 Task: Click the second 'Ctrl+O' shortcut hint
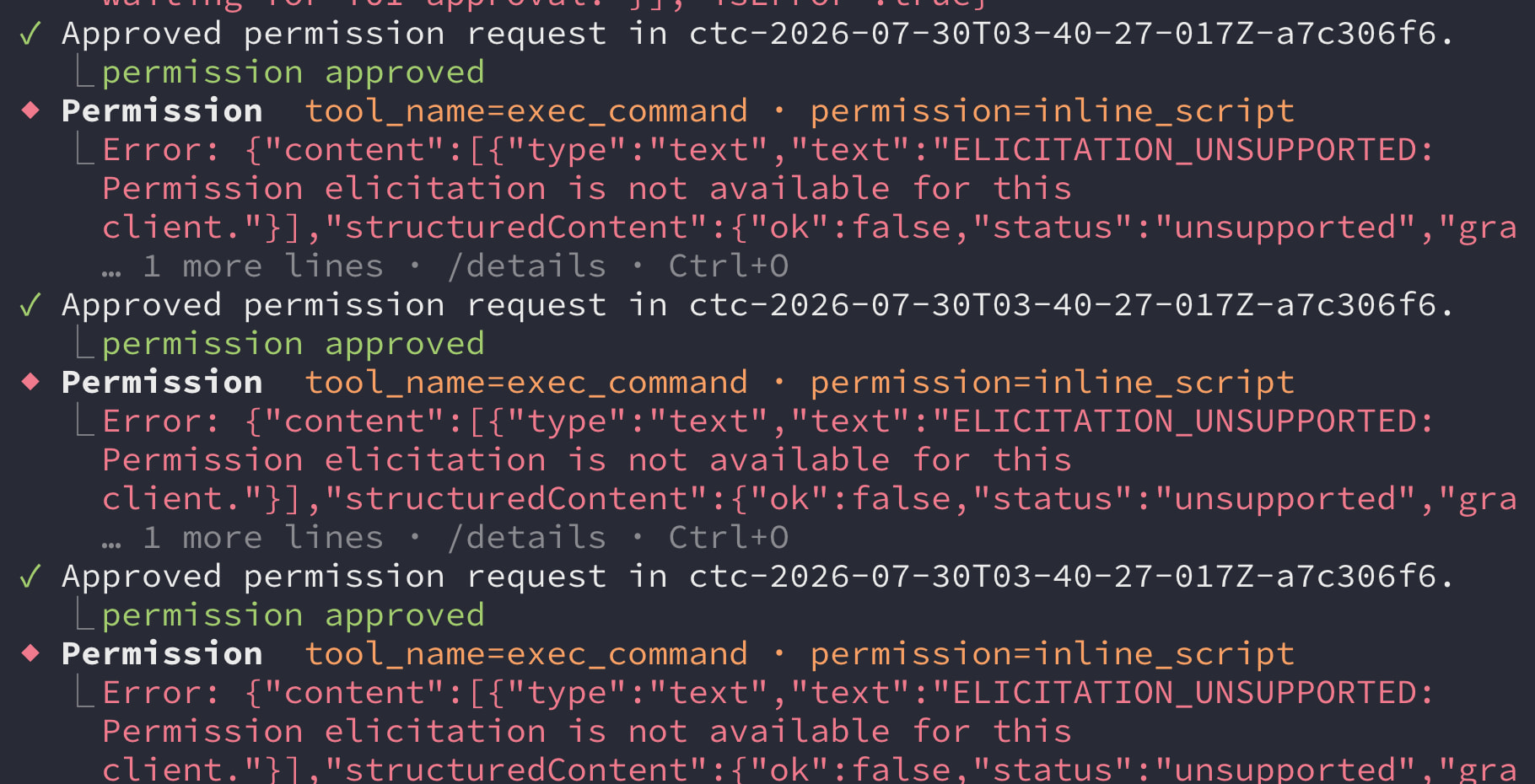(729, 538)
